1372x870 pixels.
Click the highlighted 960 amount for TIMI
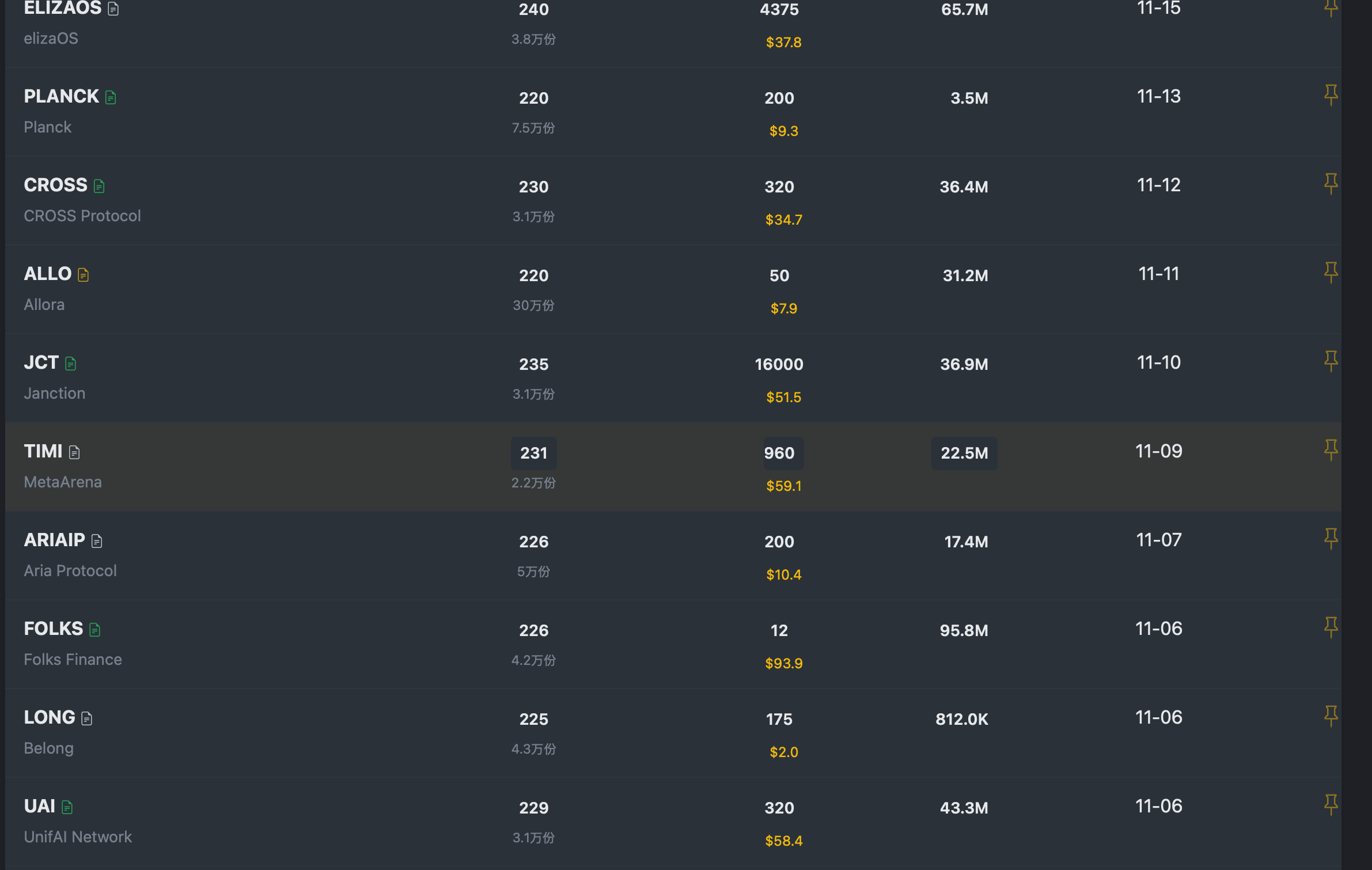779,453
